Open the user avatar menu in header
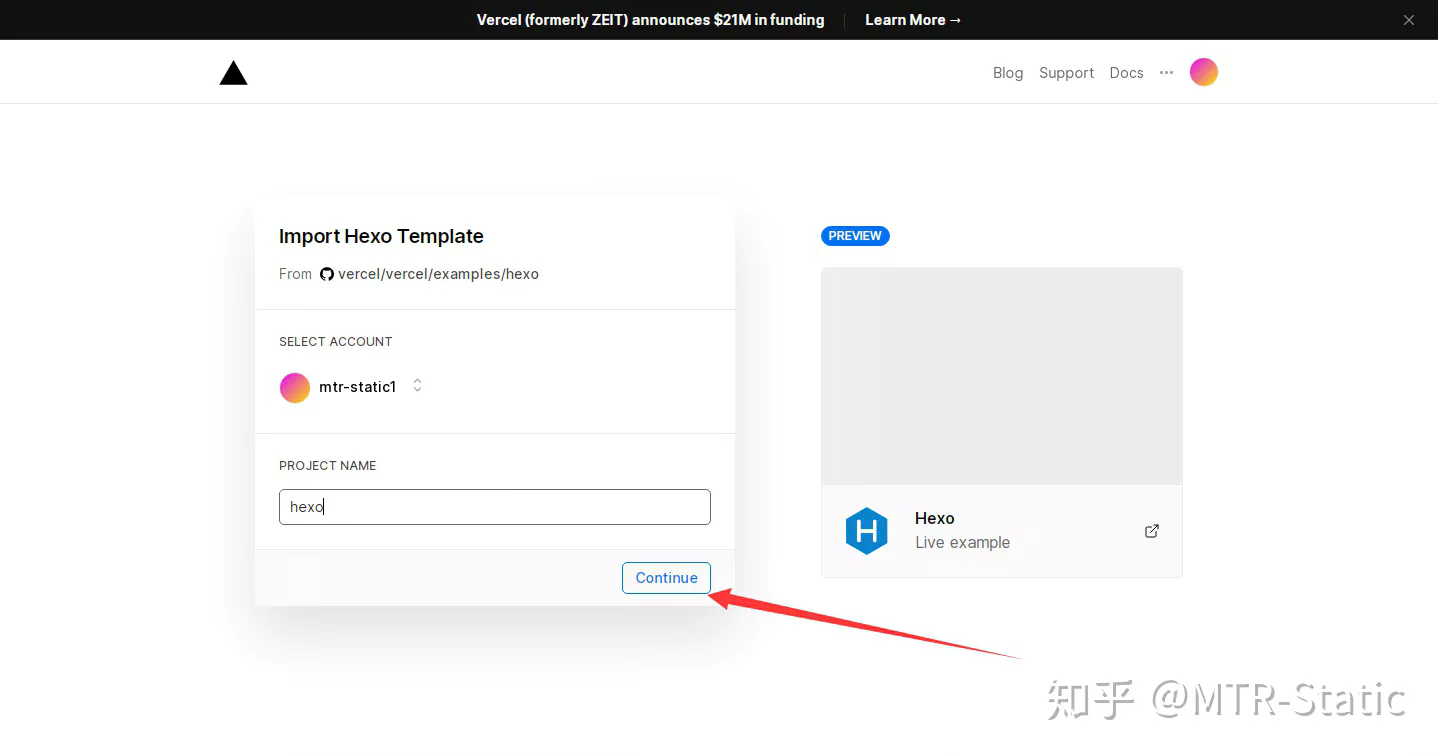Screen dimensions: 1438x754 click(x=1203, y=72)
